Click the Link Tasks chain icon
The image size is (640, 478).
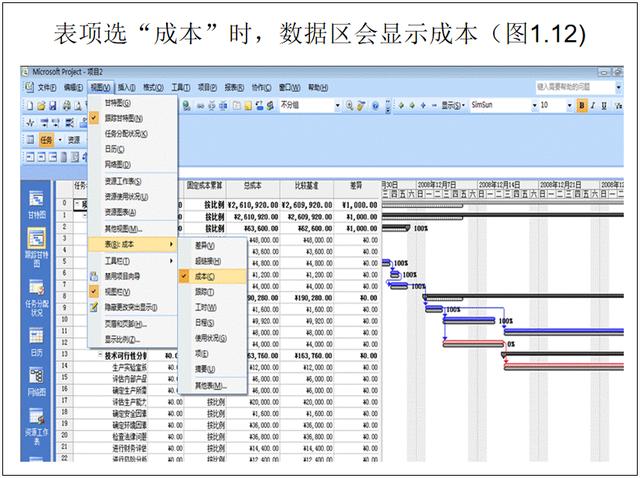[200, 106]
